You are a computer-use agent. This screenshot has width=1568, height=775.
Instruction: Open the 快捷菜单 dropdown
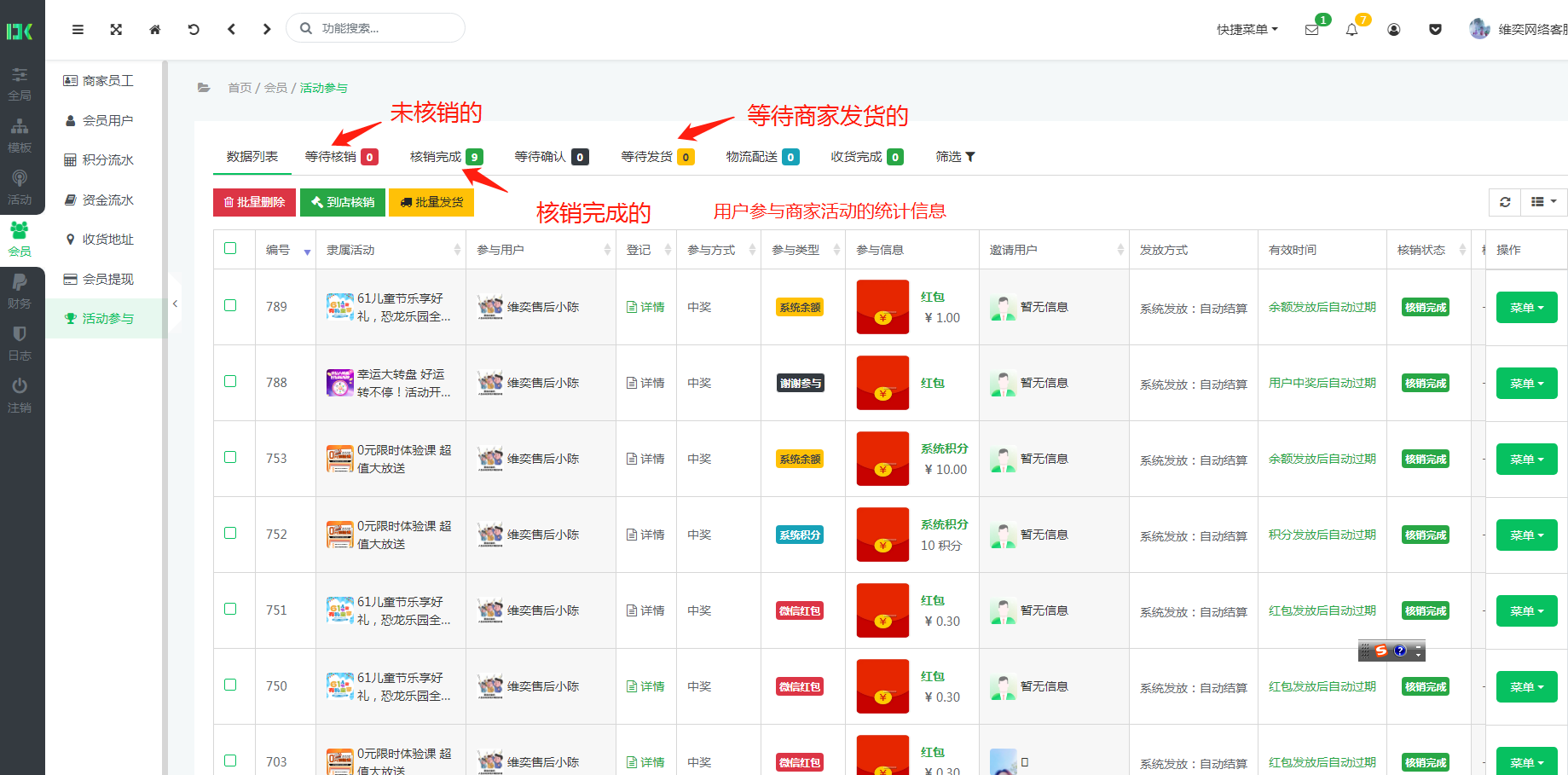1247,30
